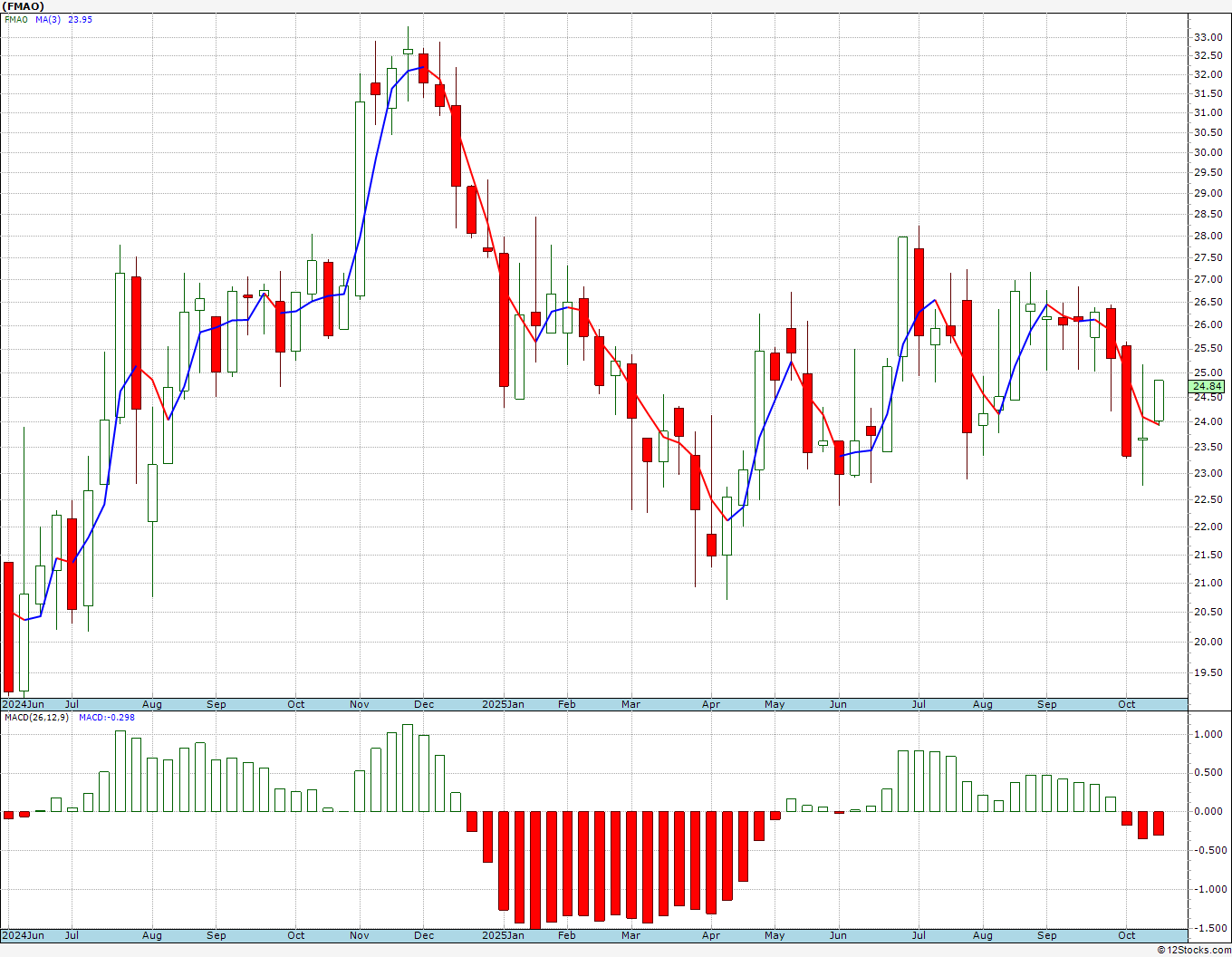Click the blue "MA(3)" legend label
Viewport: 1232px width, 957px height.
(x=48, y=20)
